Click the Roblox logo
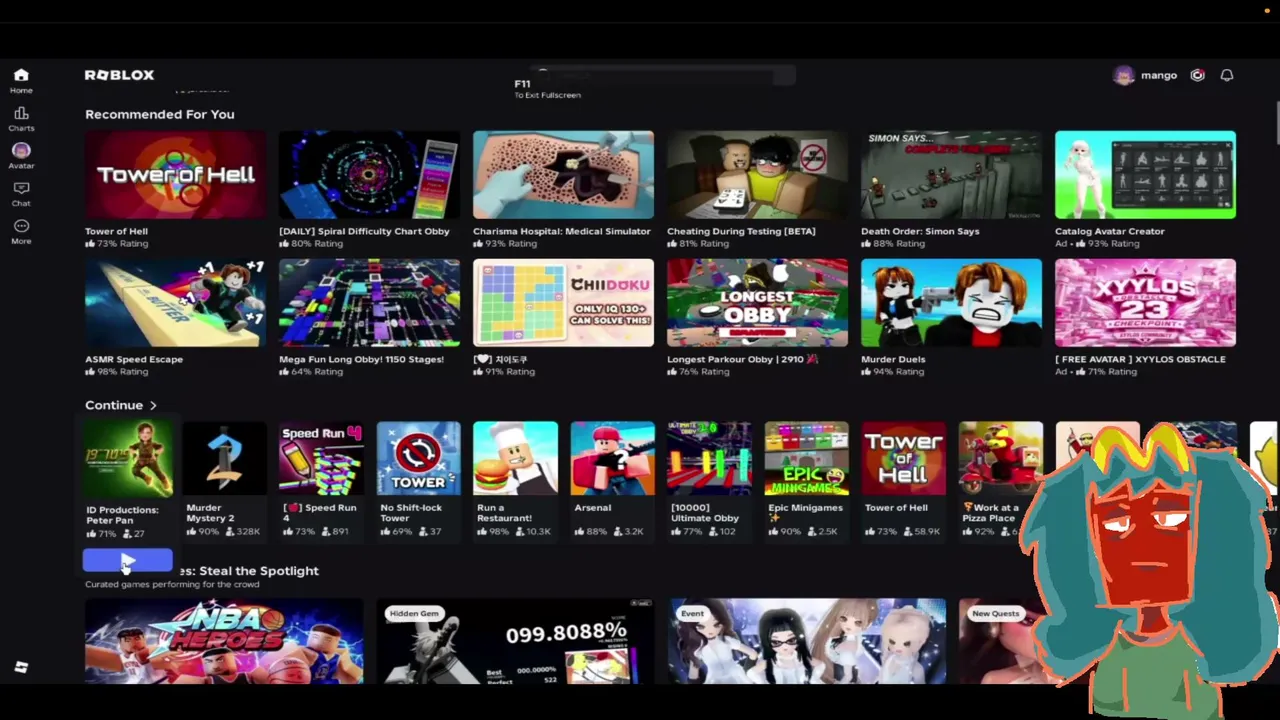The width and height of the screenshot is (1280, 720). point(119,75)
